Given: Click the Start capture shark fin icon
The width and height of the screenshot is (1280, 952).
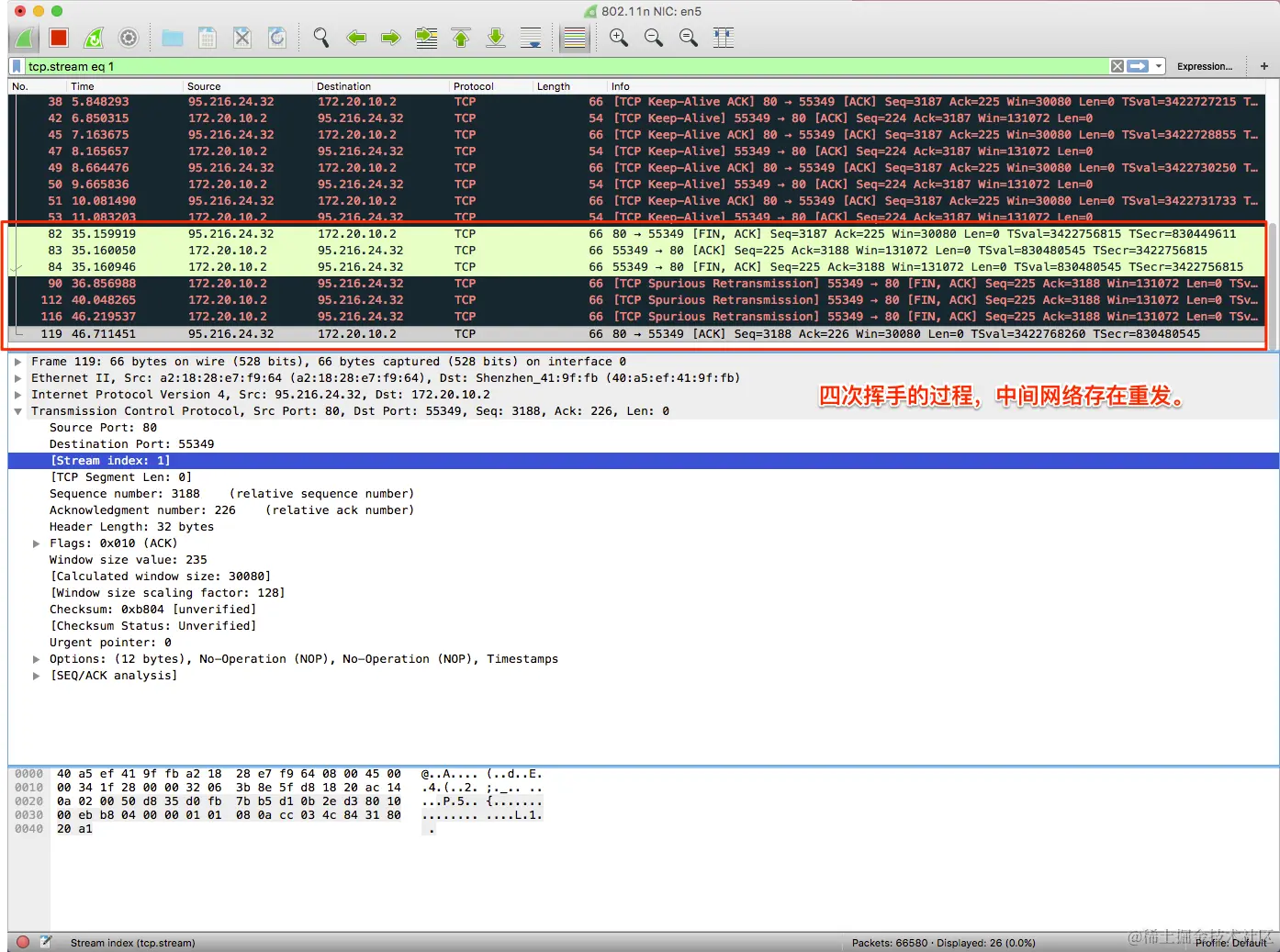Looking at the screenshot, I should tap(25, 38).
